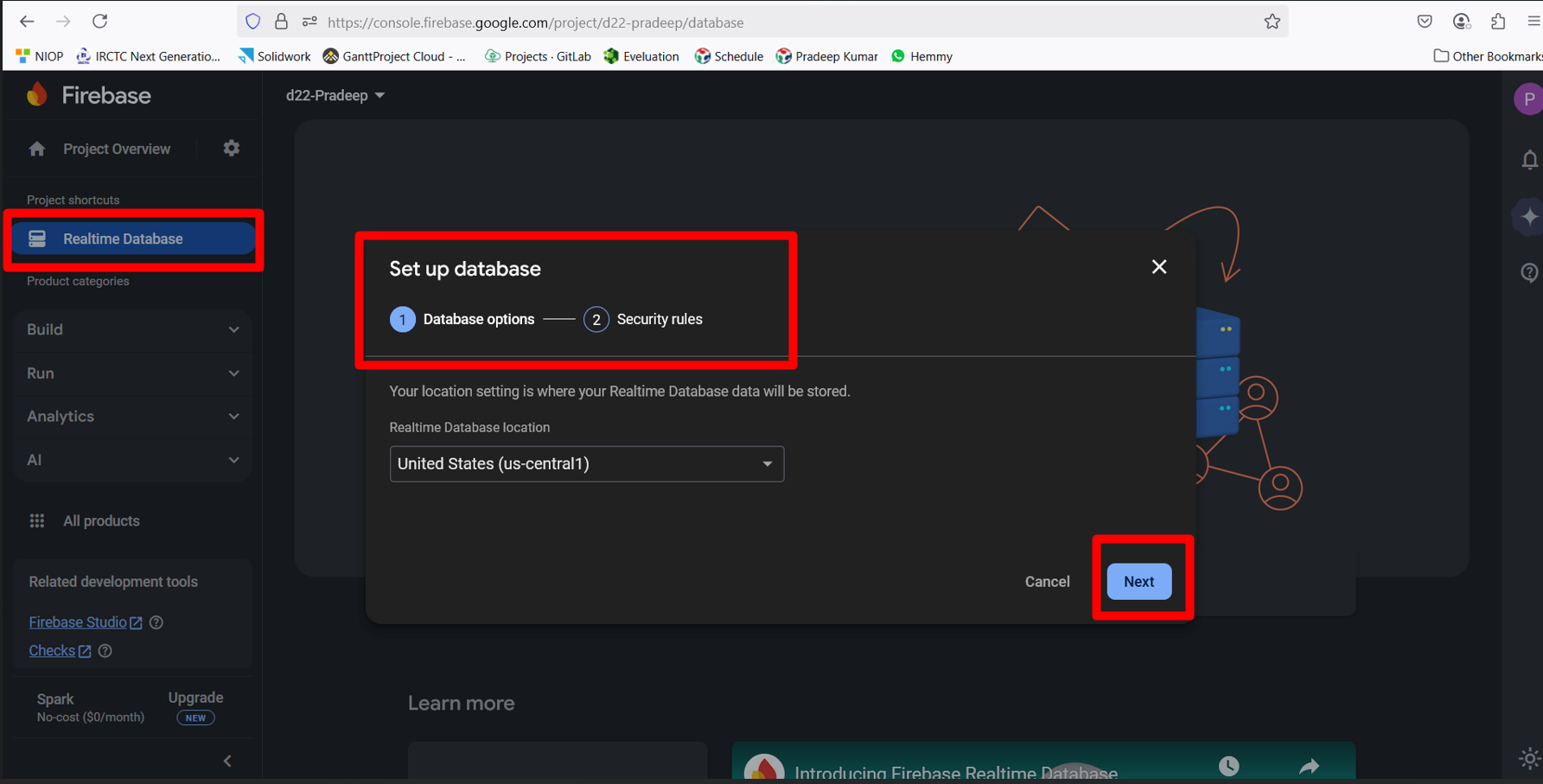Bookmark this page with the star icon
Viewport: 1543px width, 784px height.
1272,22
